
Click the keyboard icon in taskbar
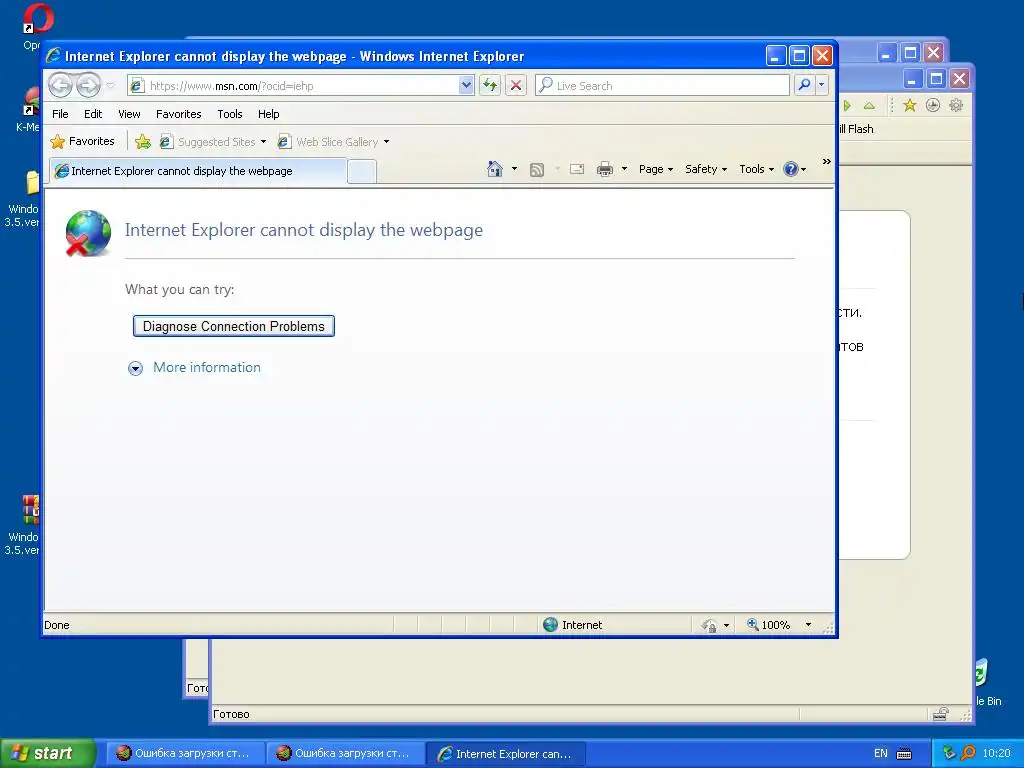coord(904,754)
